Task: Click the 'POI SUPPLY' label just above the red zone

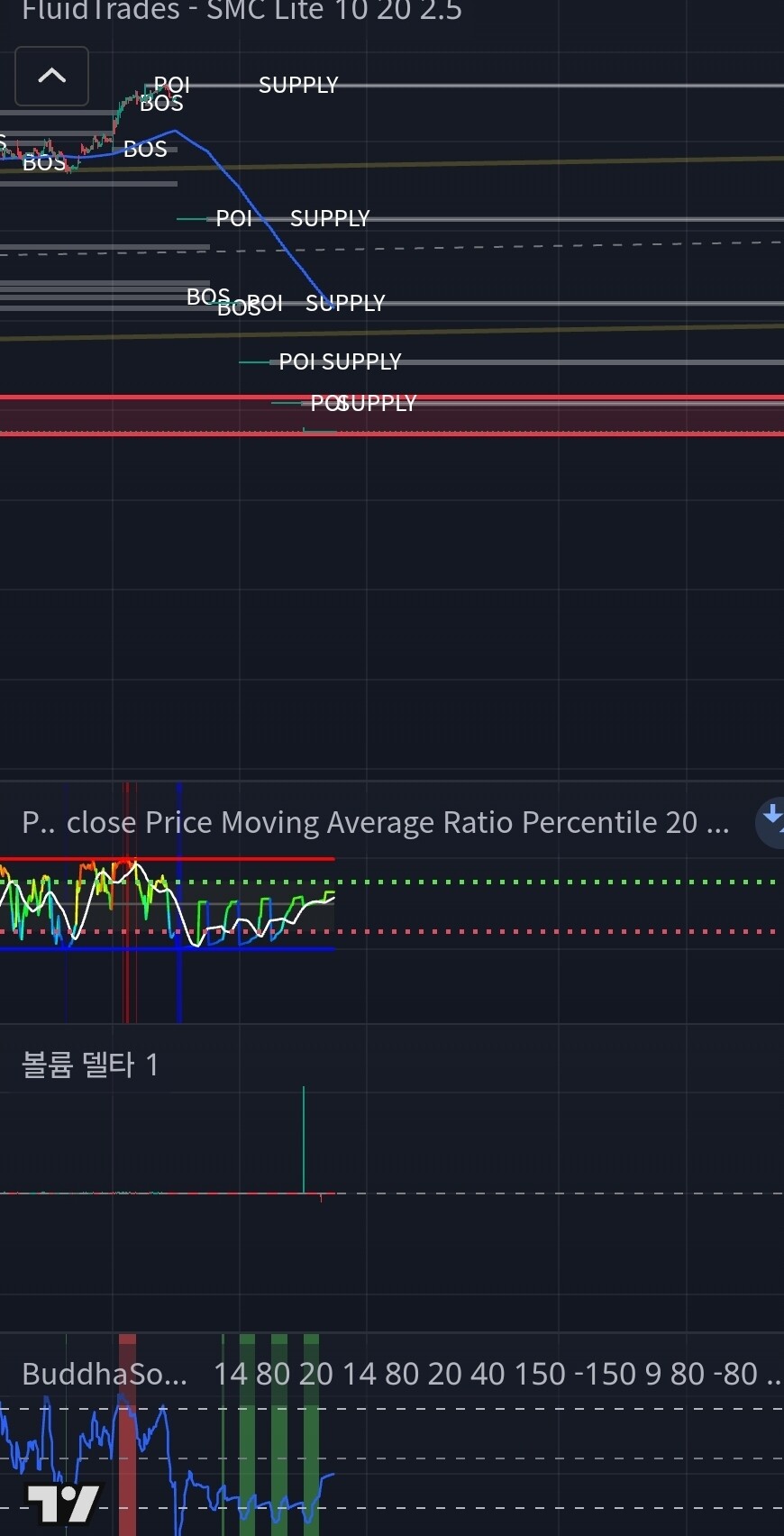Action: [340, 361]
